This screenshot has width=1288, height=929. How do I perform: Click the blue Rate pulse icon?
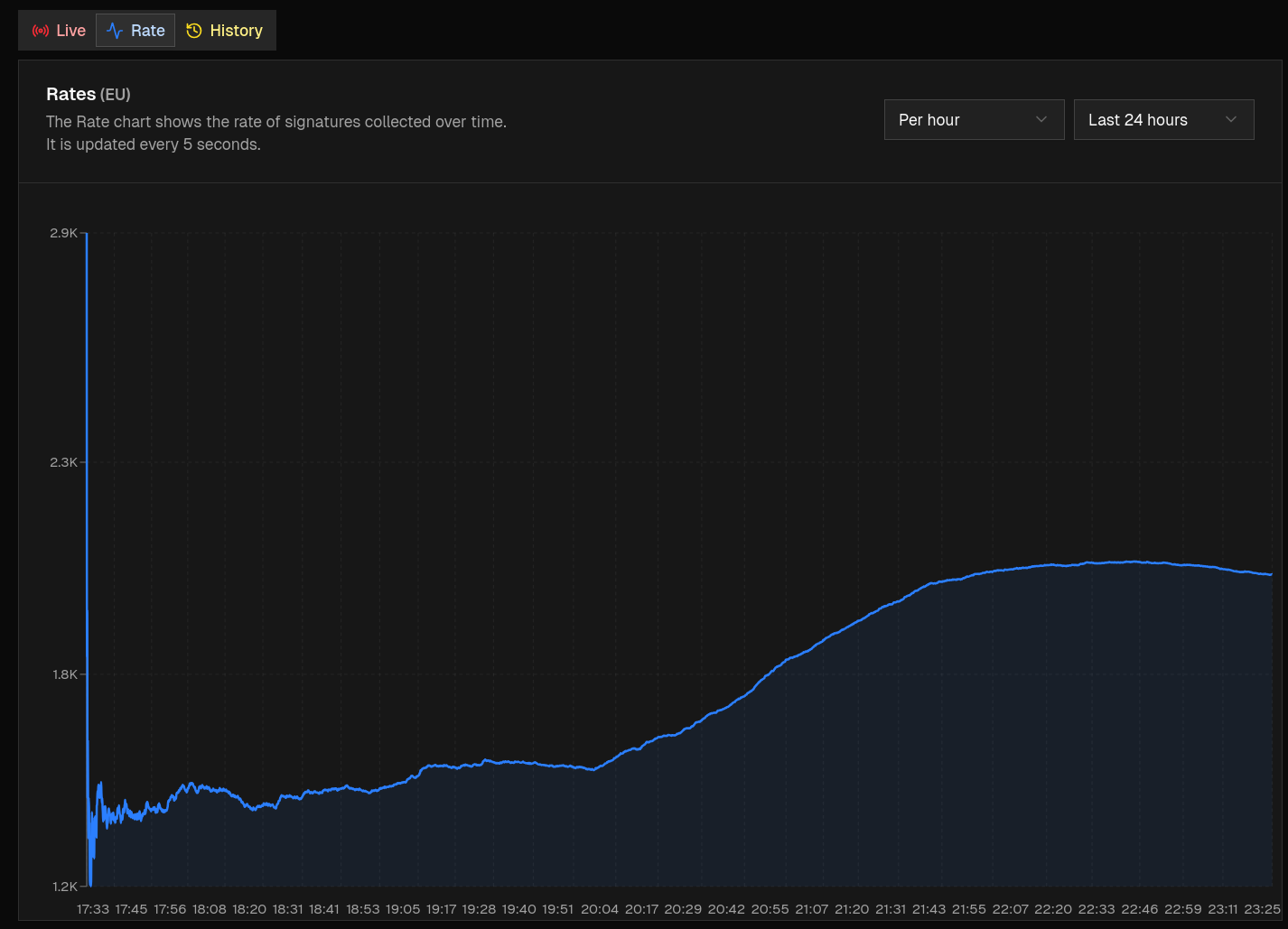point(115,31)
